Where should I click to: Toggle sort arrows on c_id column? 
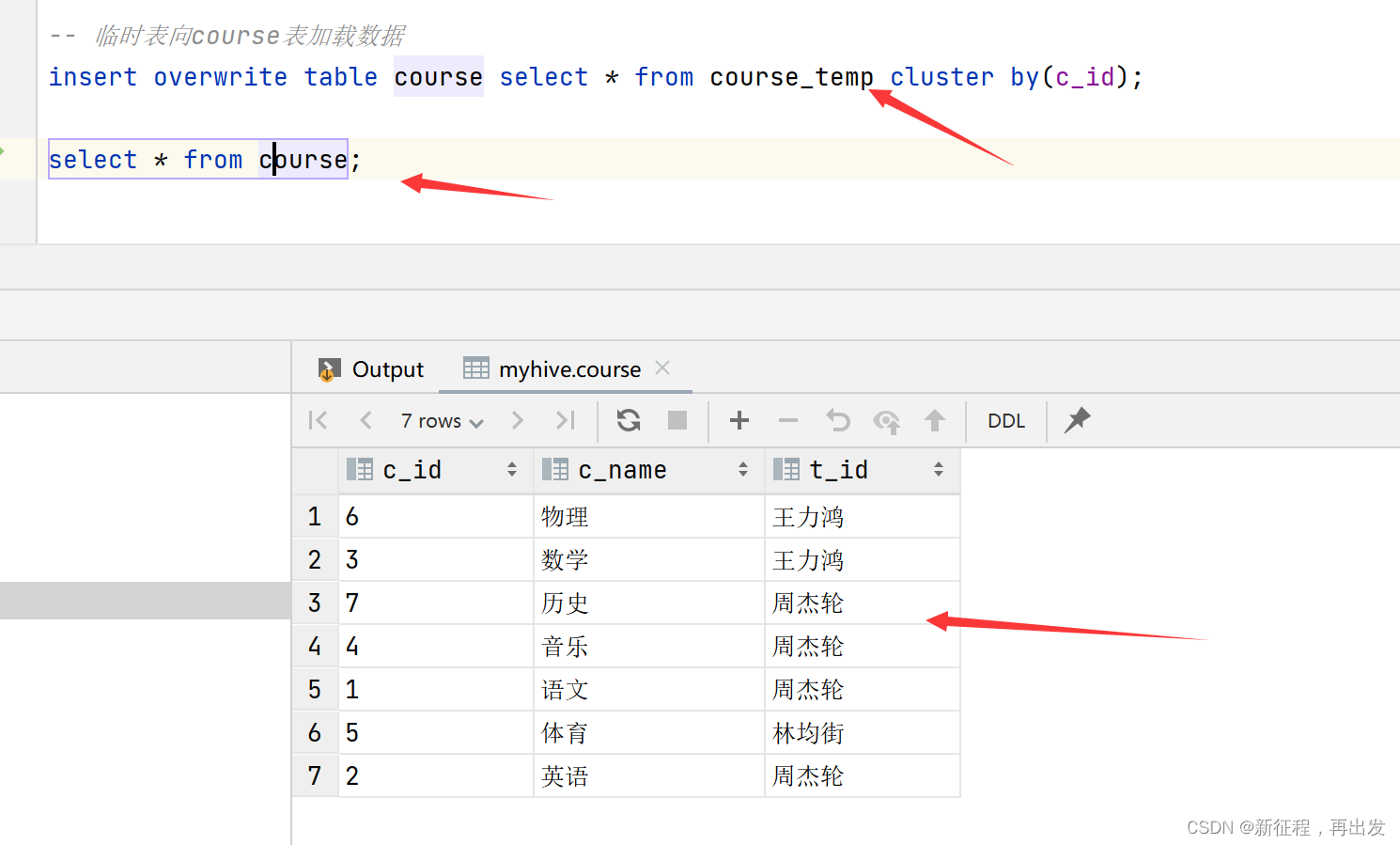(x=512, y=469)
